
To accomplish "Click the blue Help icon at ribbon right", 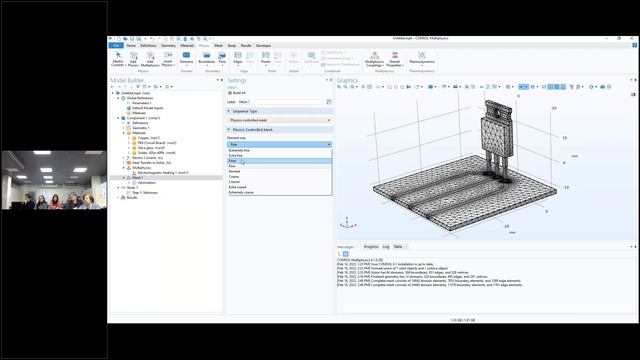I will (x=634, y=45).
